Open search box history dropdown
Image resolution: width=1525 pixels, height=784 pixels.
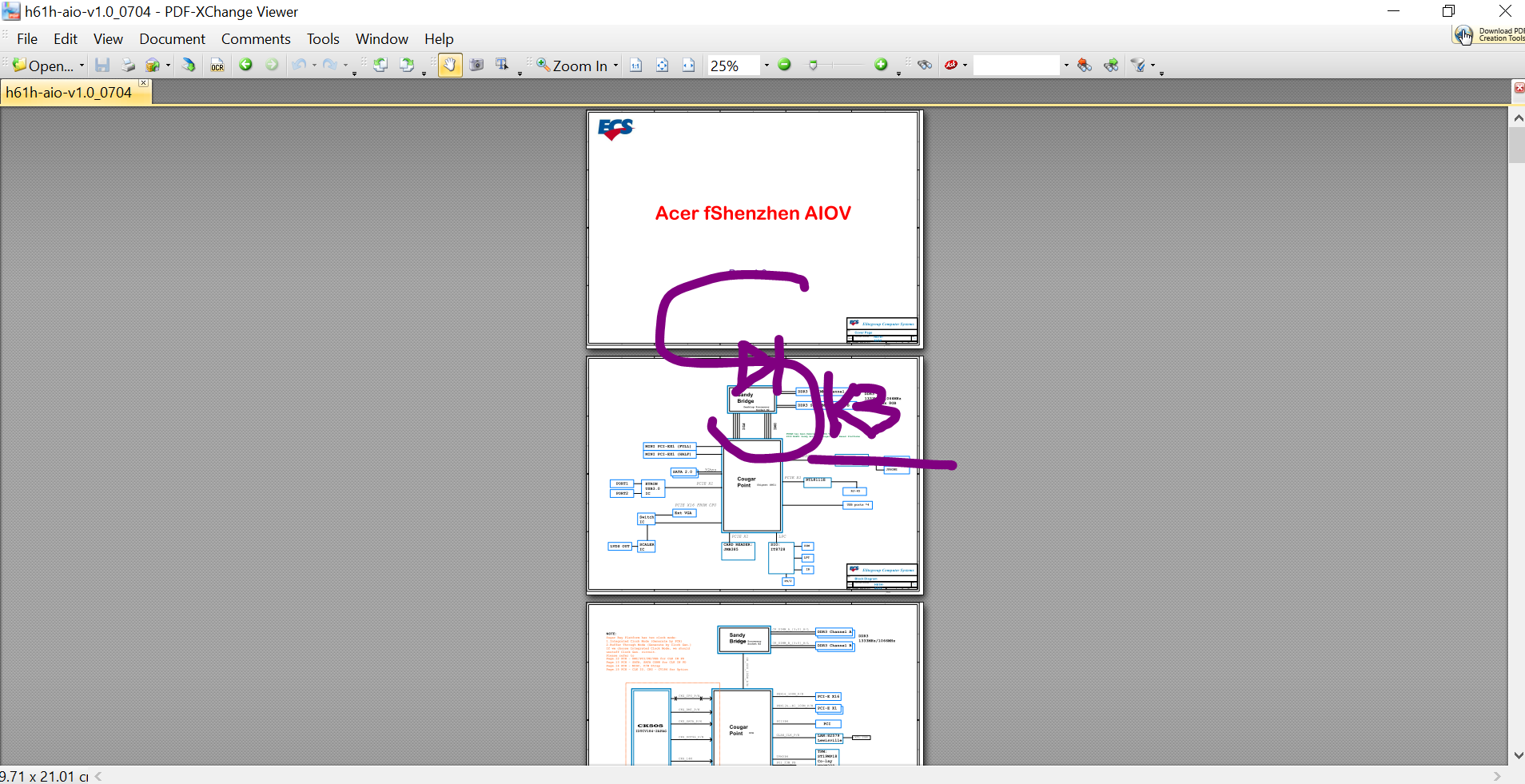pyautogui.click(x=1066, y=66)
